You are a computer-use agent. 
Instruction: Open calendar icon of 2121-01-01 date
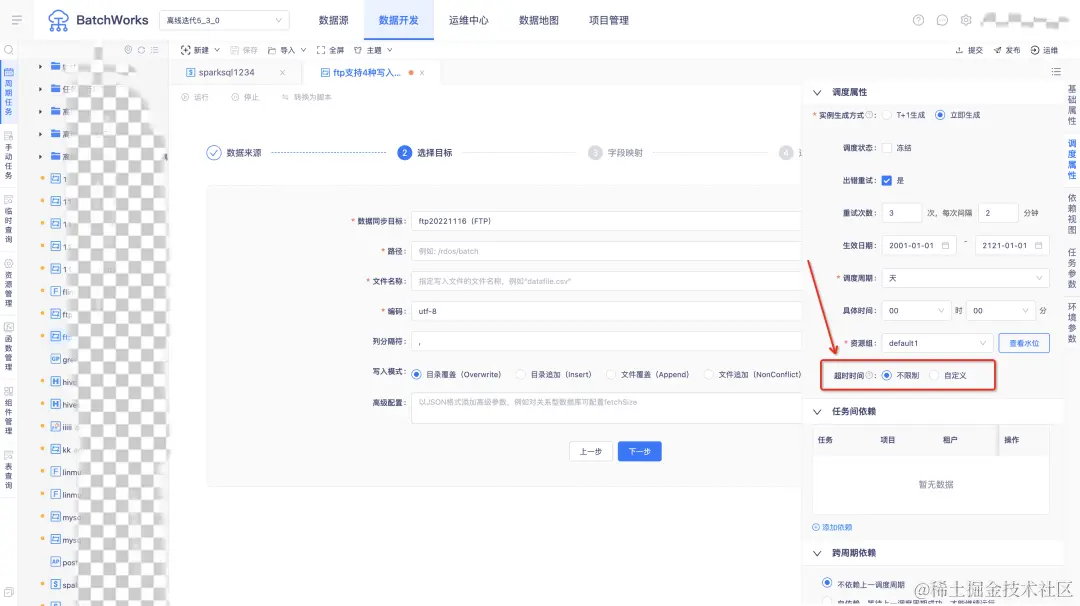click(1038, 245)
